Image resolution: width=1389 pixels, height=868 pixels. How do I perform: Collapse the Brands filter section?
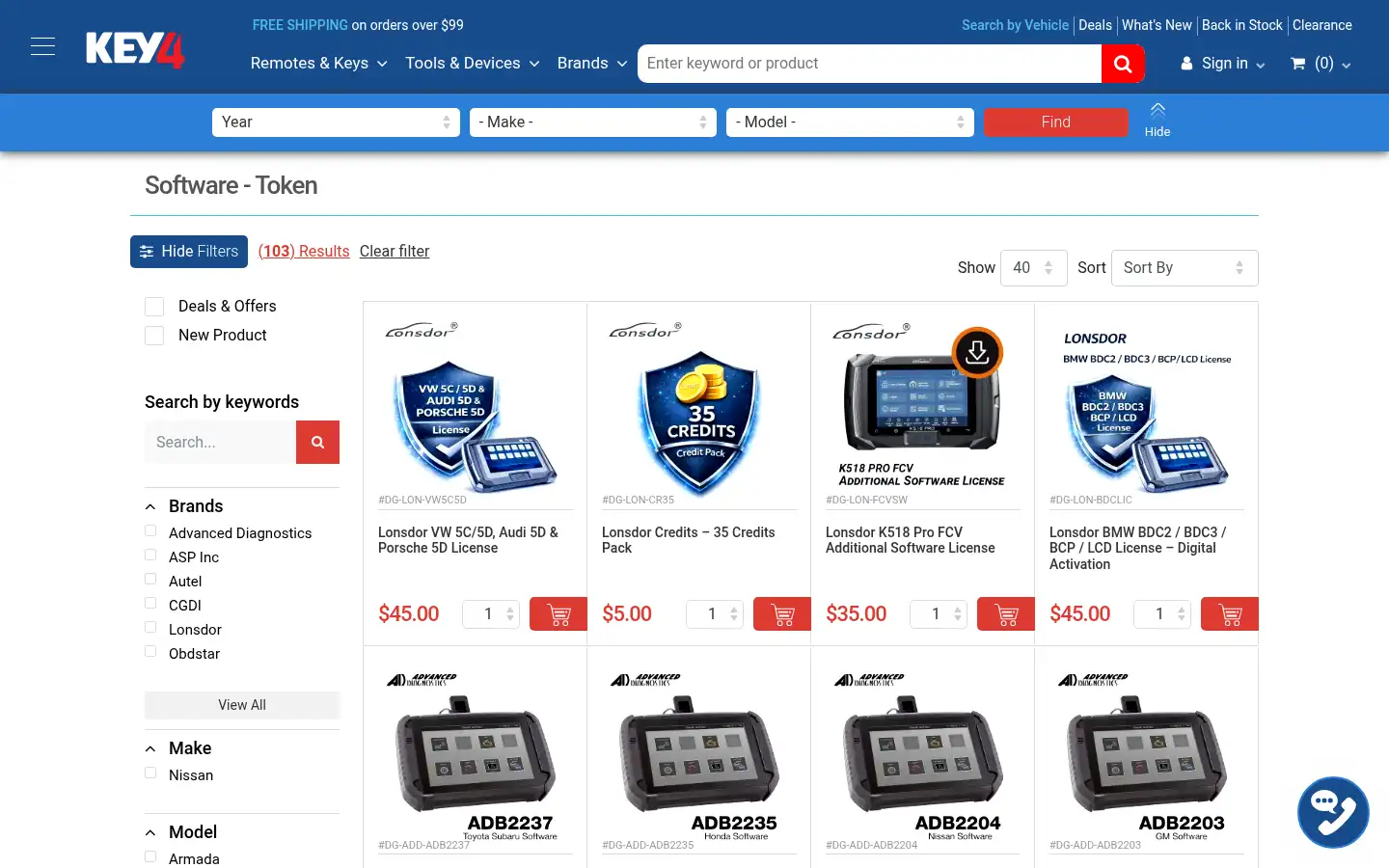pyautogui.click(x=150, y=507)
